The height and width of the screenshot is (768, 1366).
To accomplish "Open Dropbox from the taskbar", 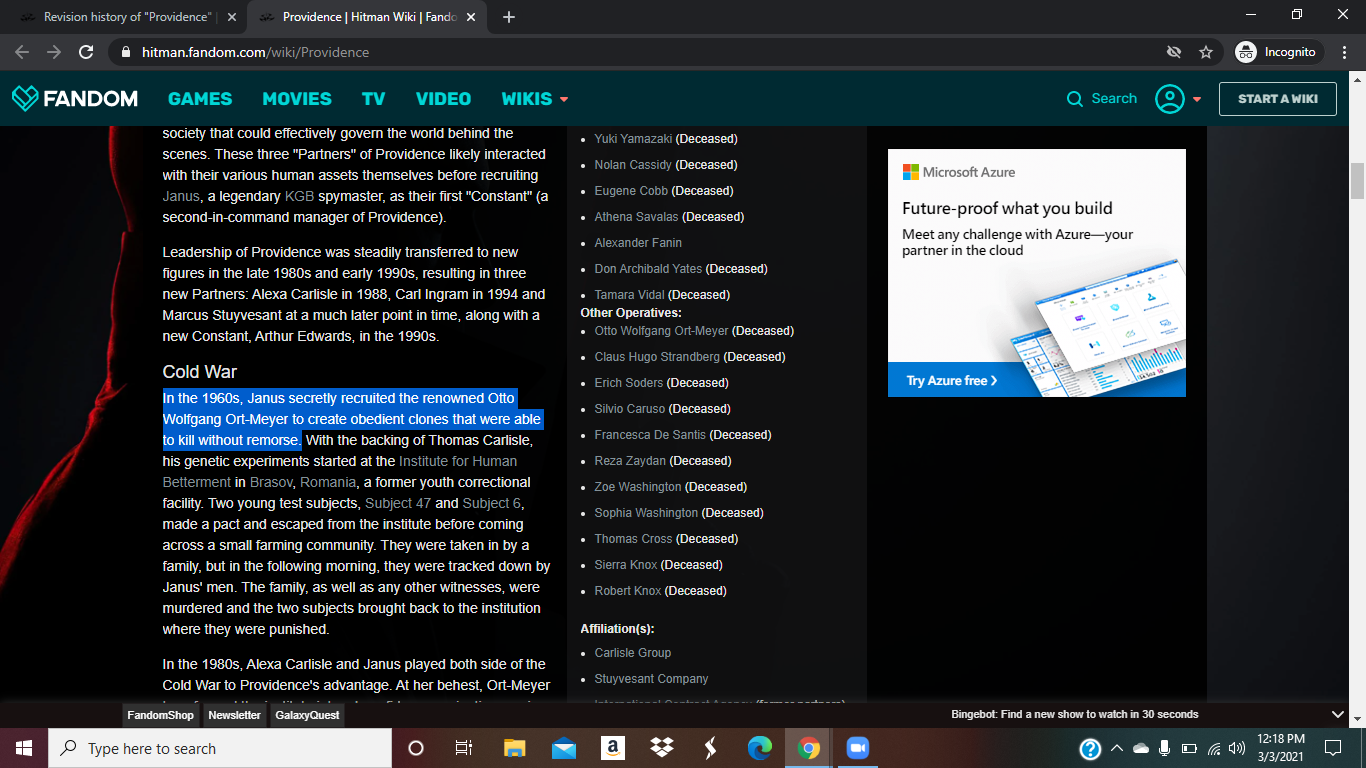I will click(661, 748).
